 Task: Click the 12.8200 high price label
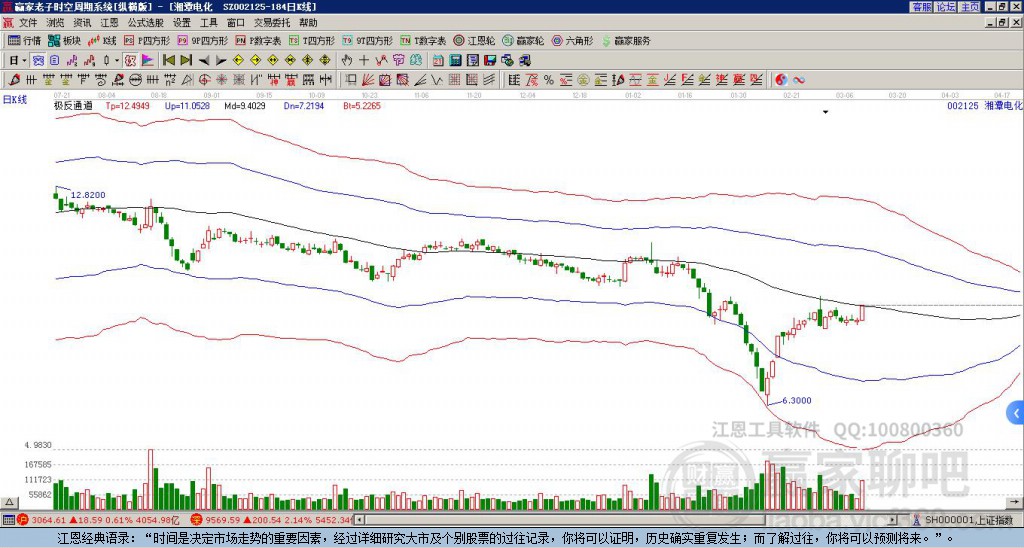tap(88, 195)
